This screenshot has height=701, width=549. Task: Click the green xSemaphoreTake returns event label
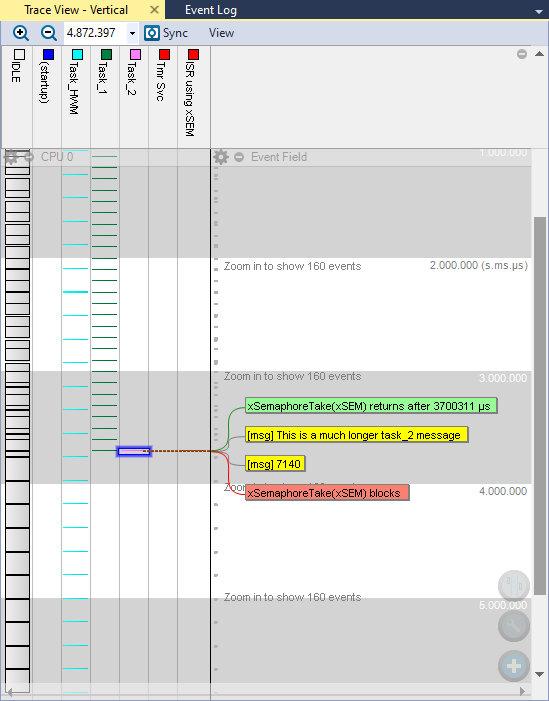pos(371,406)
